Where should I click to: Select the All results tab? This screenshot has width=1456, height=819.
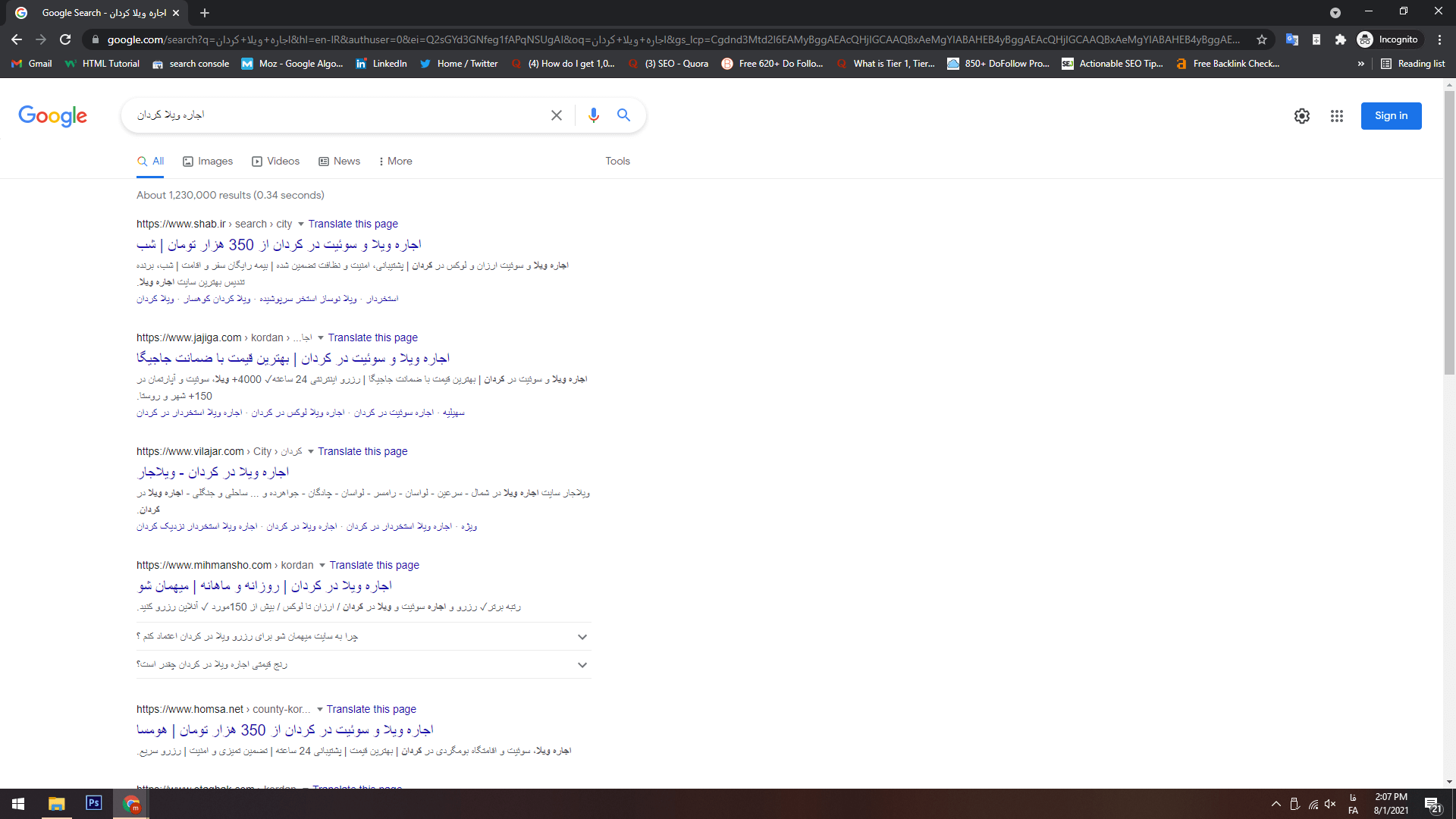click(150, 162)
